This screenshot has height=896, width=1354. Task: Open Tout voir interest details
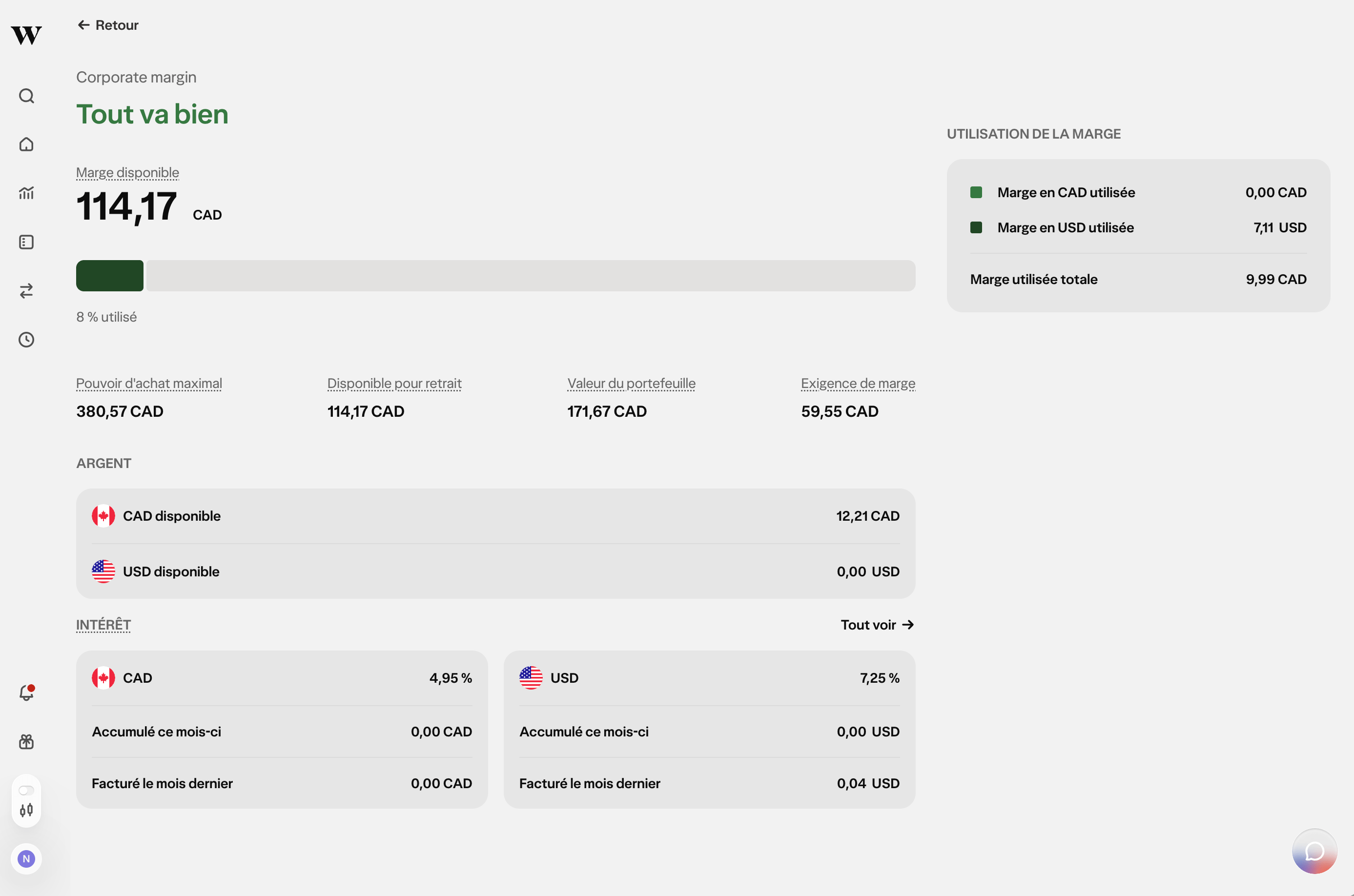[877, 625]
